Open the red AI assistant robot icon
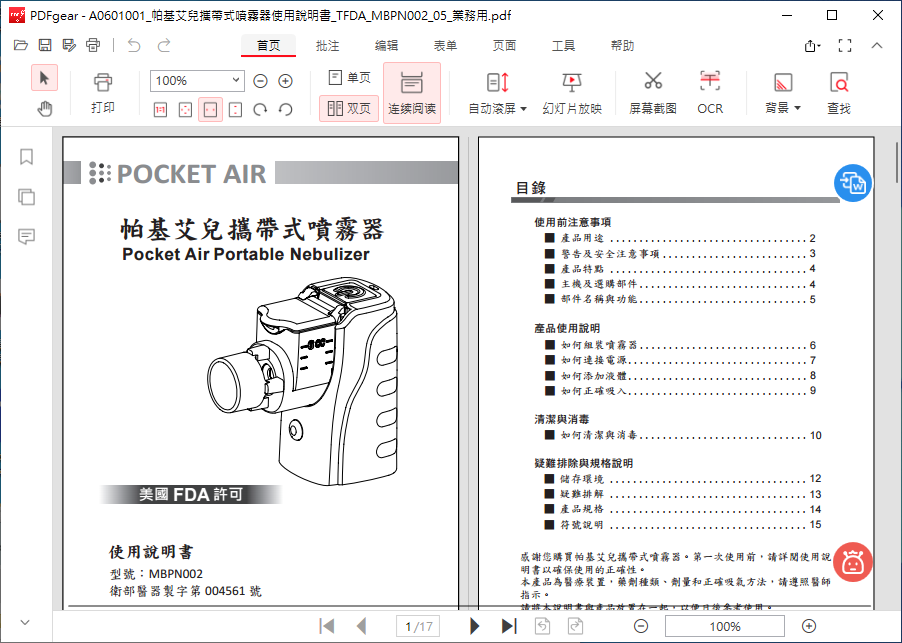Viewport: 902px width, 643px height. pos(853,562)
